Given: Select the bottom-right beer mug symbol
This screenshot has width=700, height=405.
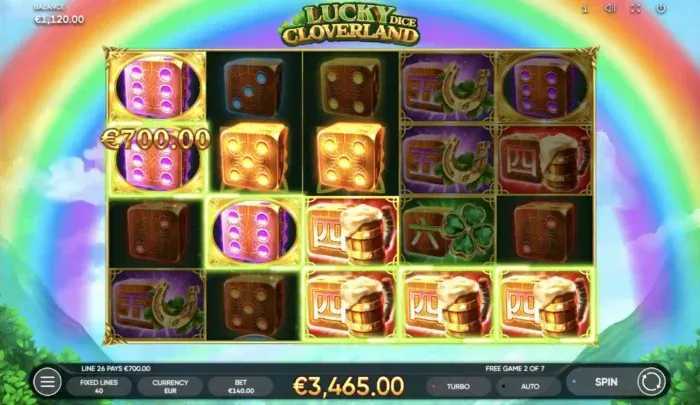Looking at the screenshot, I should tap(546, 304).
